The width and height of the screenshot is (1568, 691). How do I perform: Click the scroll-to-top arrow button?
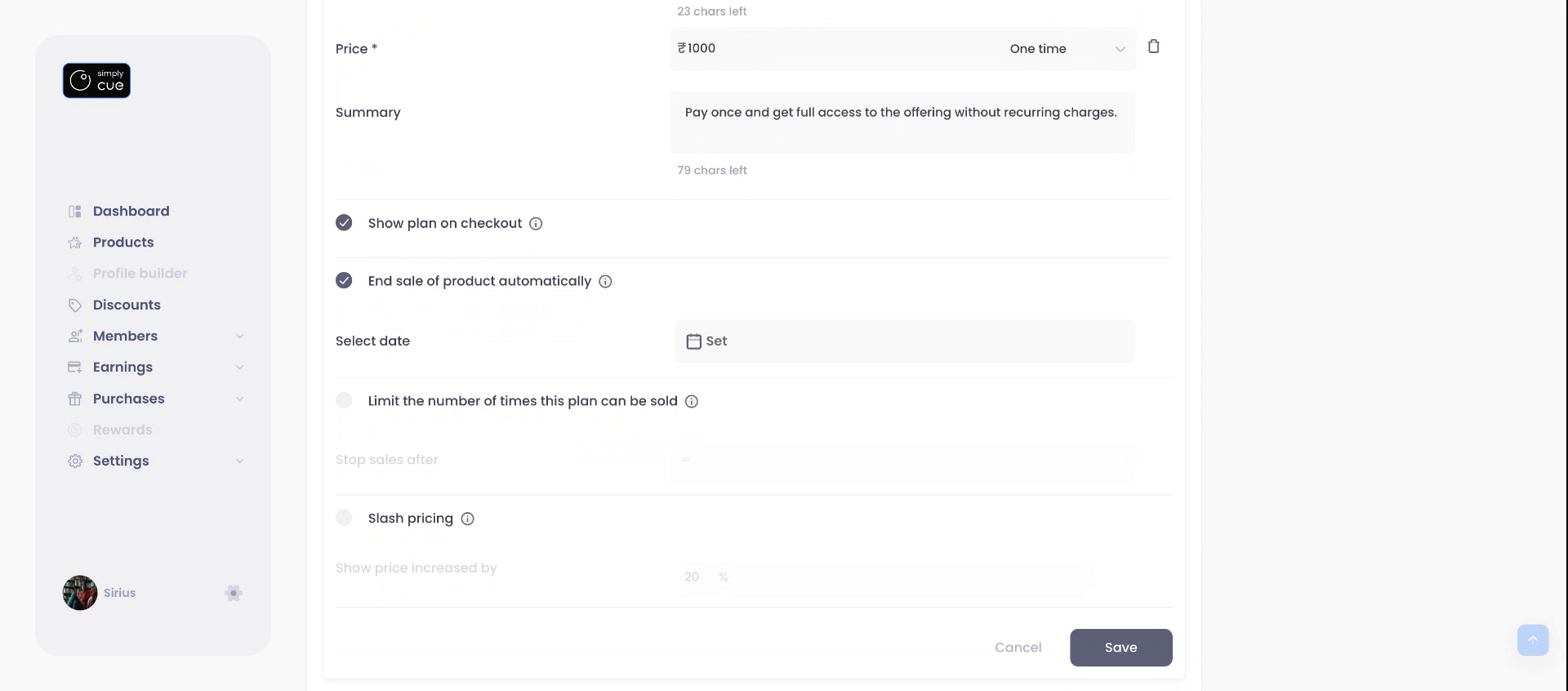pos(1532,640)
